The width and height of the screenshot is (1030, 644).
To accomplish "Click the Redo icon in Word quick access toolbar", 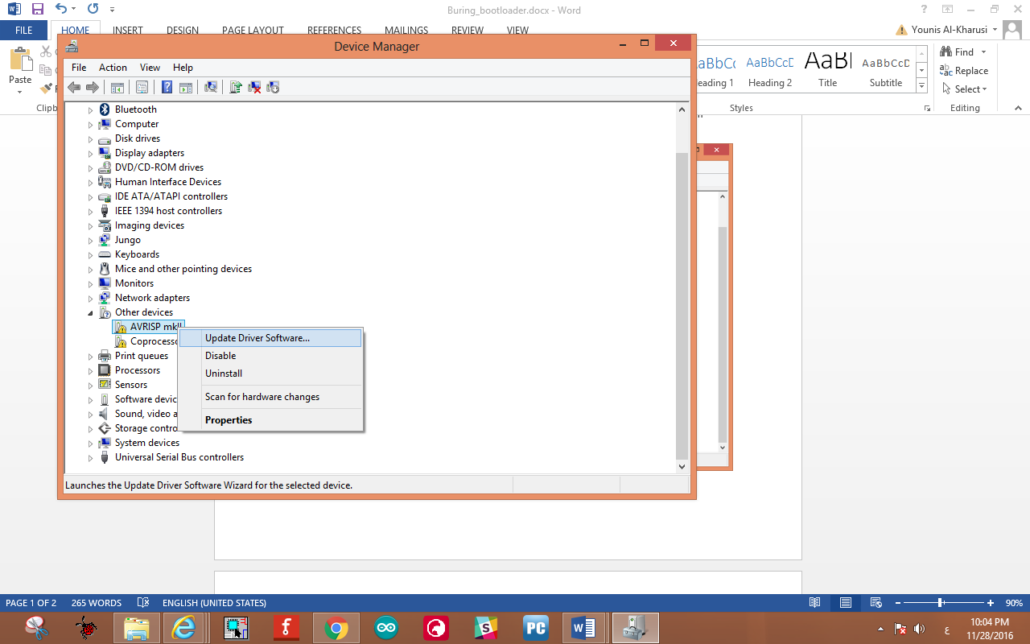I will coord(93,9).
